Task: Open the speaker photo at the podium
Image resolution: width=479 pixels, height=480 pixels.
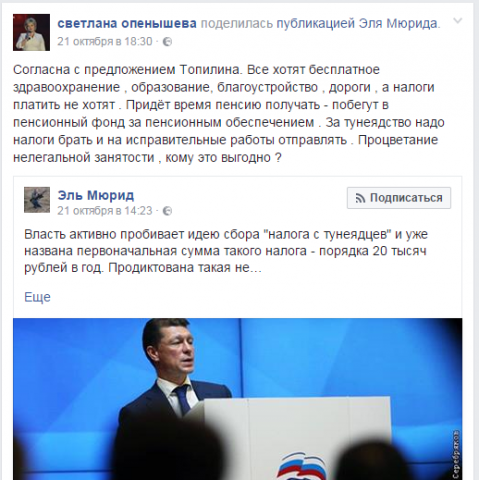Action: [238, 399]
